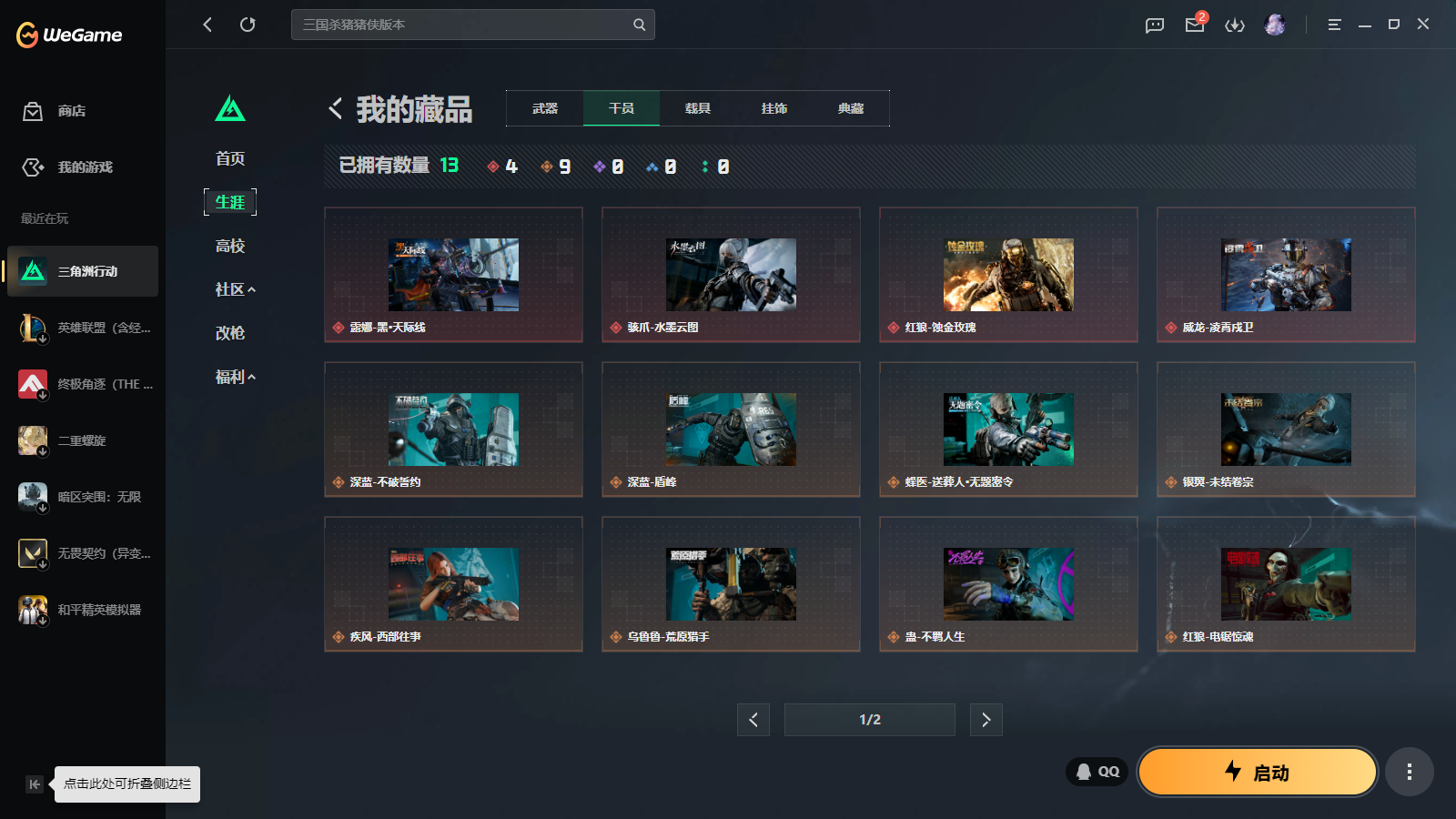
Task: Open the mail inbox with badge
Action: [x=1196, y=24]
